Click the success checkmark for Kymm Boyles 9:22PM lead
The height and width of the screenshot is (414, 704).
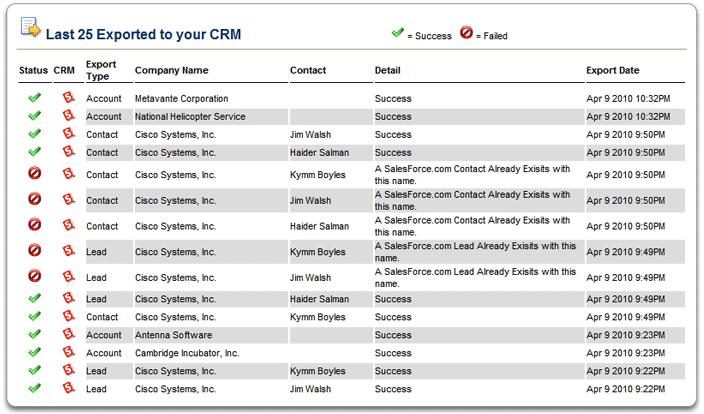35,370
